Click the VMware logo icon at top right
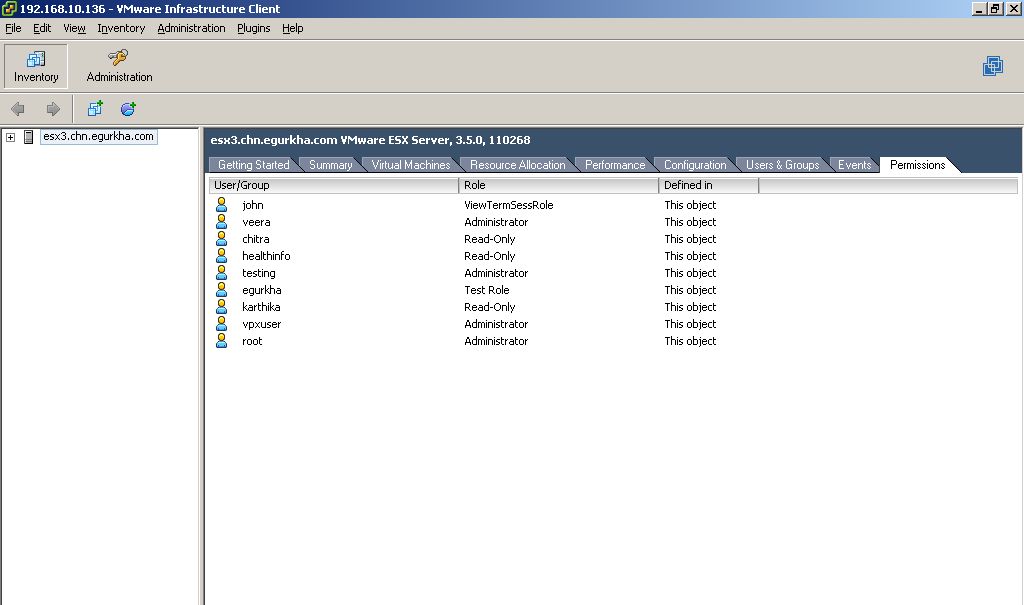 point(993,66)
